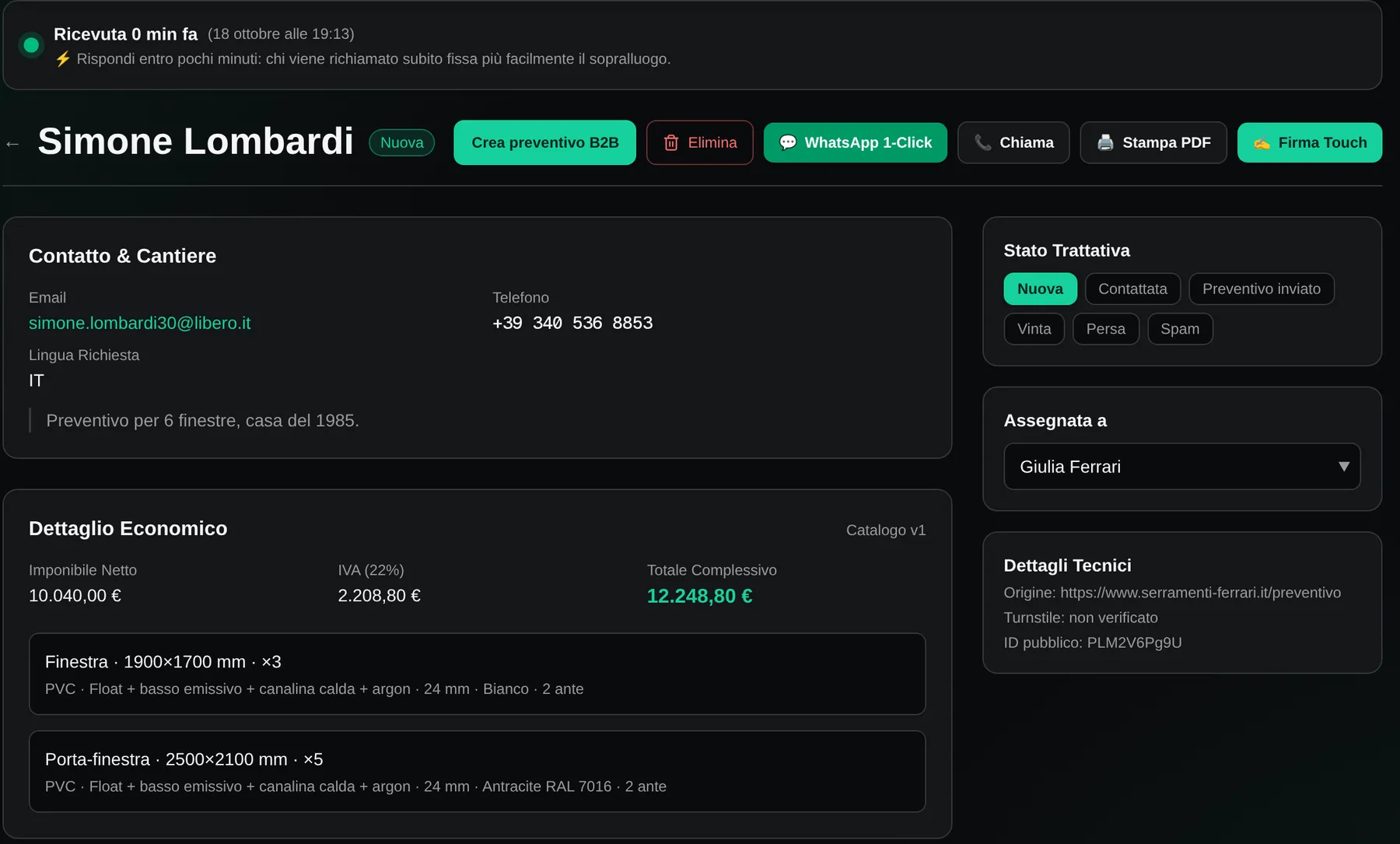
Task: Mark the deal as Persa
Action: [x=1105, y=329]
